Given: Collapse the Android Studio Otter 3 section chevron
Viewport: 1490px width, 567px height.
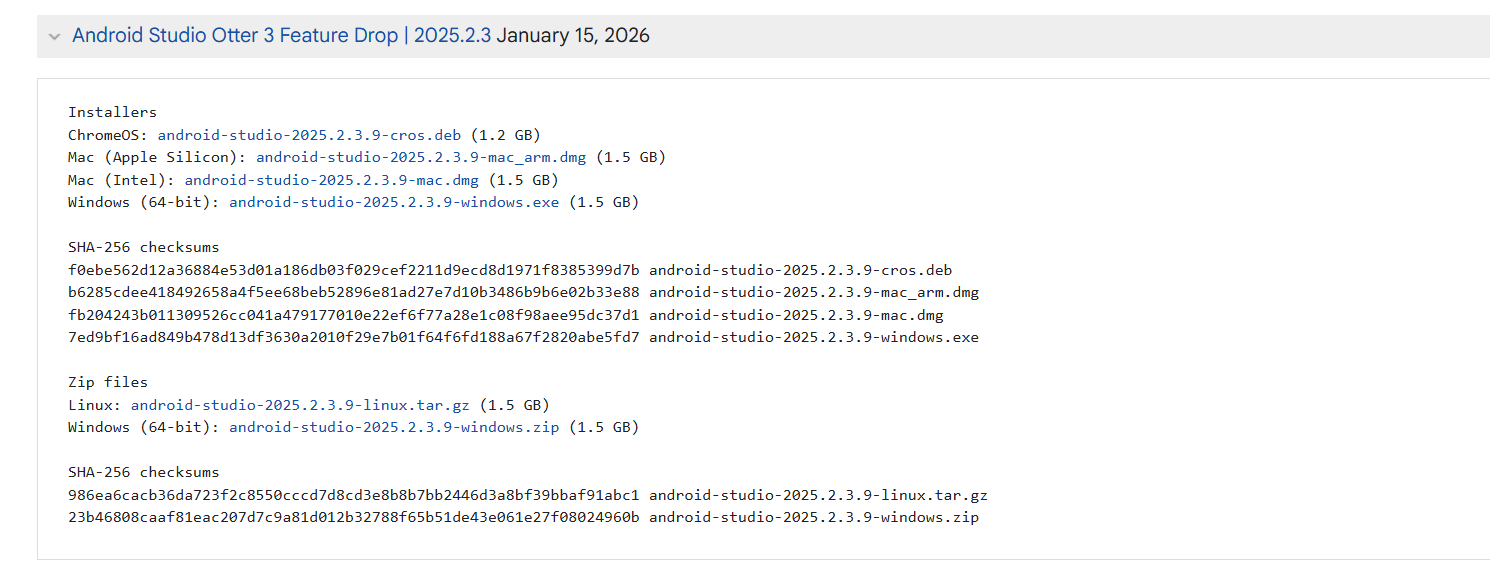Looking at the screenshot, I should click(x=54, y=37).
